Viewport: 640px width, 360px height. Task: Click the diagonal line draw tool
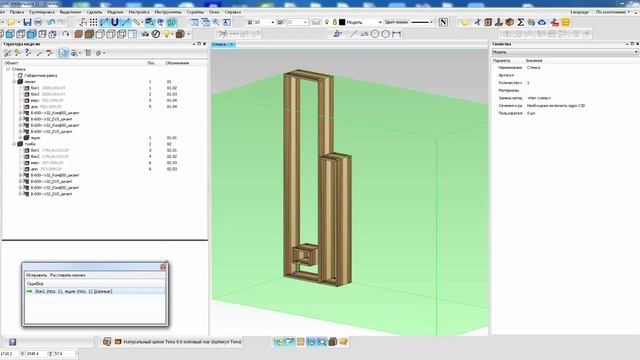point(353,34)
